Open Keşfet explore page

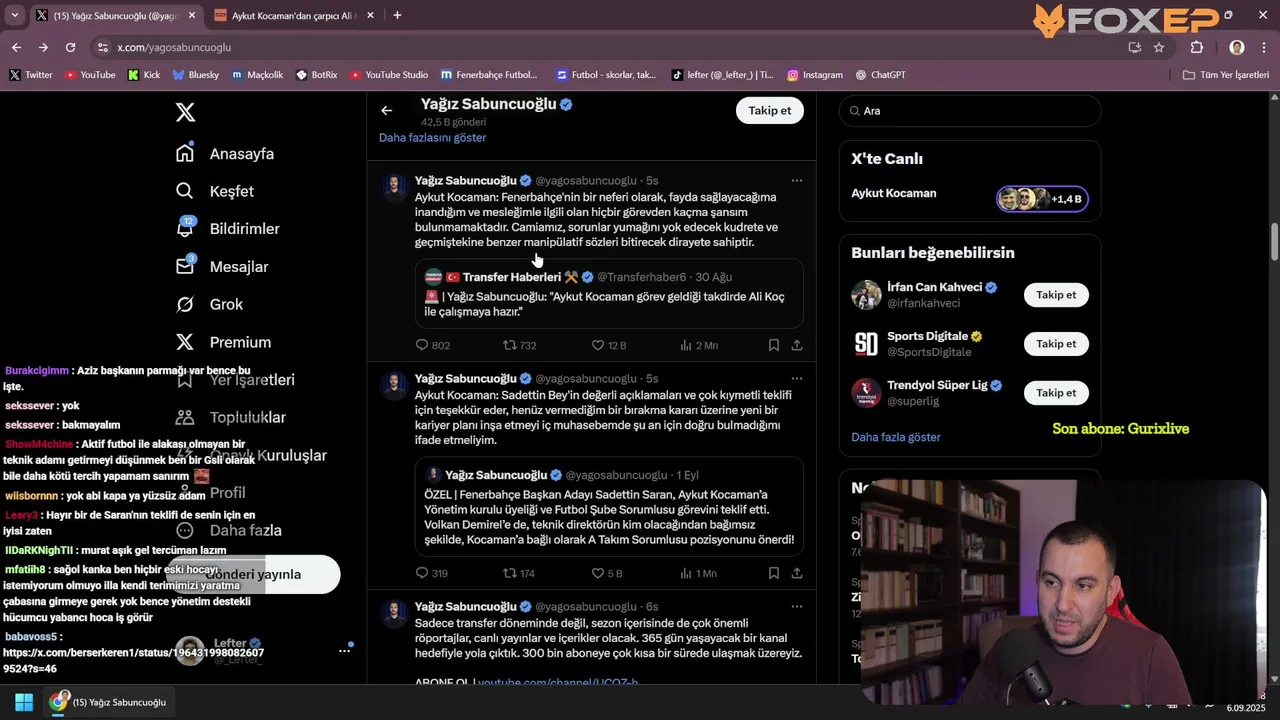click(215, 191)
